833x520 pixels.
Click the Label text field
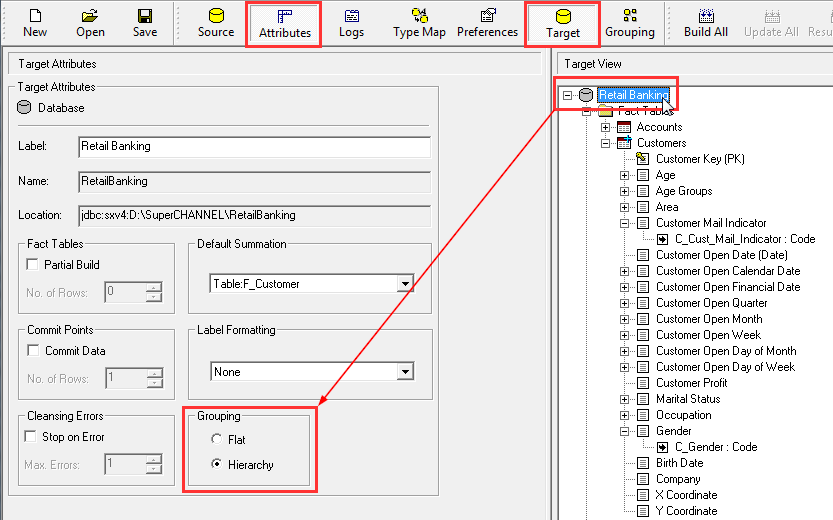[254, 146]
